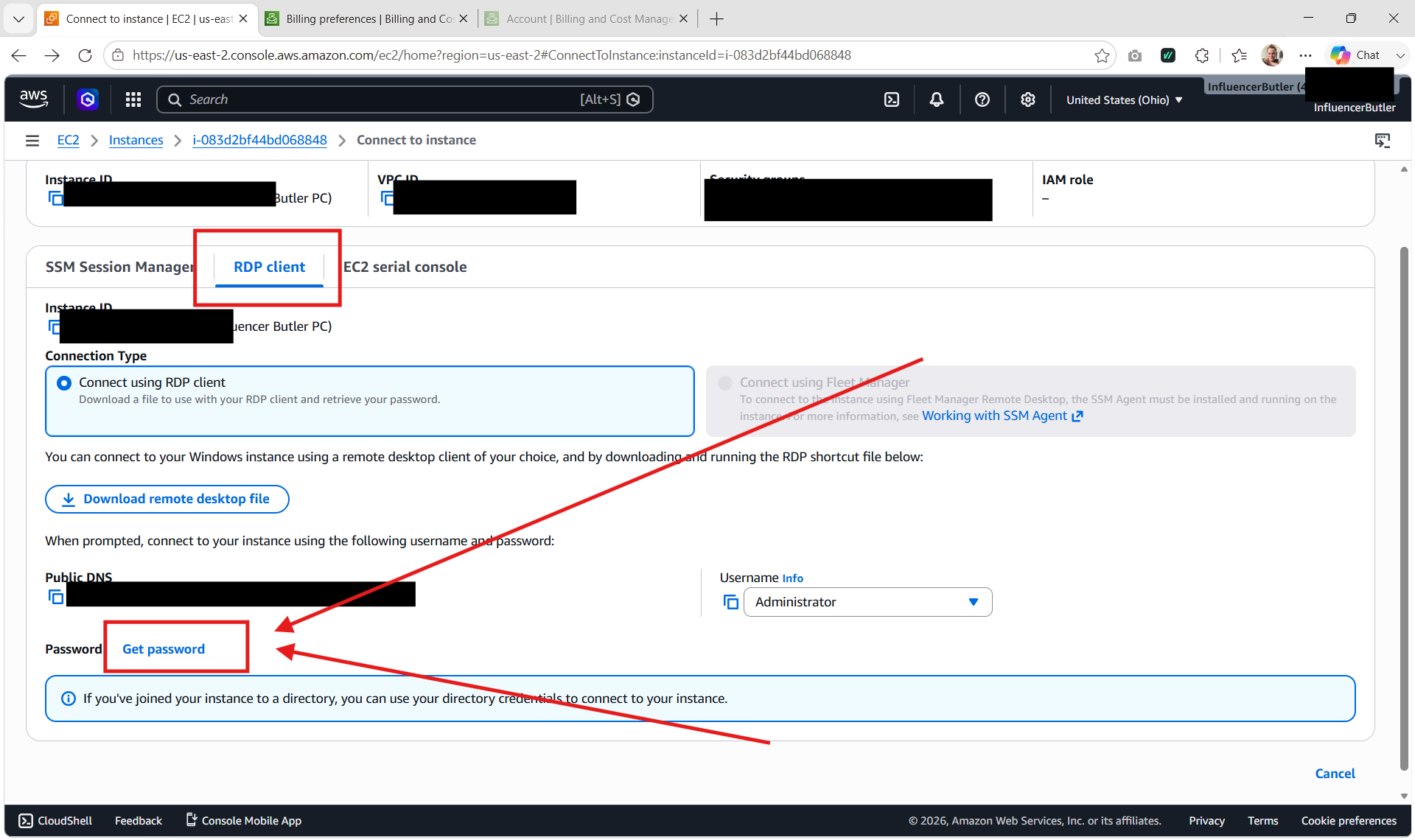Open the Privacy footer link
Viewport: 1415px width, 840px height.
[x=1206, y=821]
